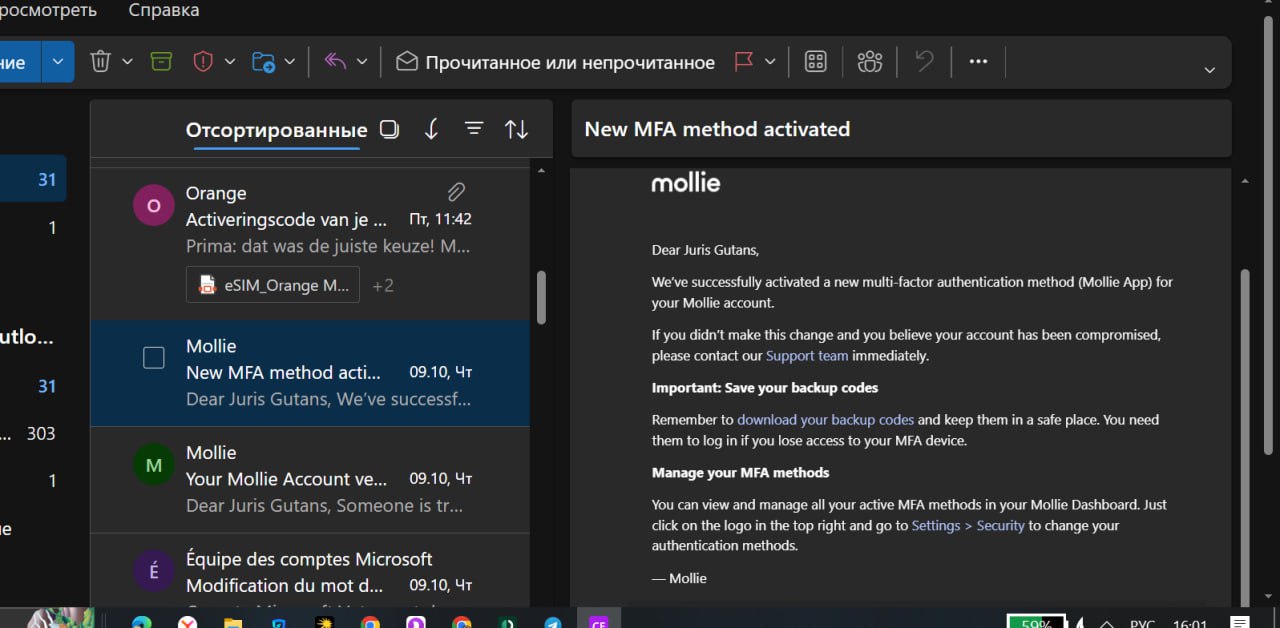Flag the message with red flag icon
Screen dimensions: 1280x628
click(743, 62)
